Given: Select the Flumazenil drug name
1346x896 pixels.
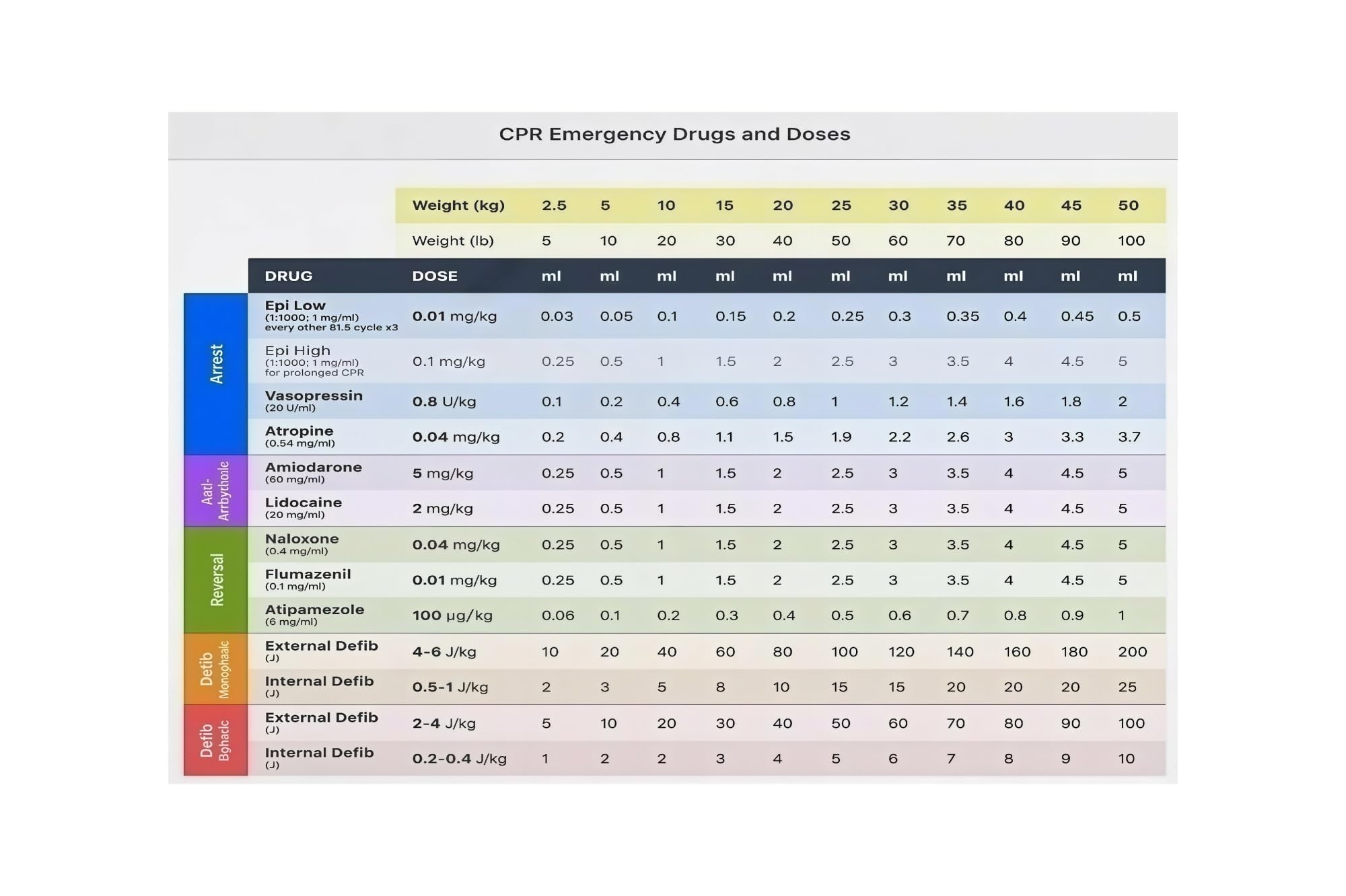Looking at the screenshot, I should (x=308, y=574).
